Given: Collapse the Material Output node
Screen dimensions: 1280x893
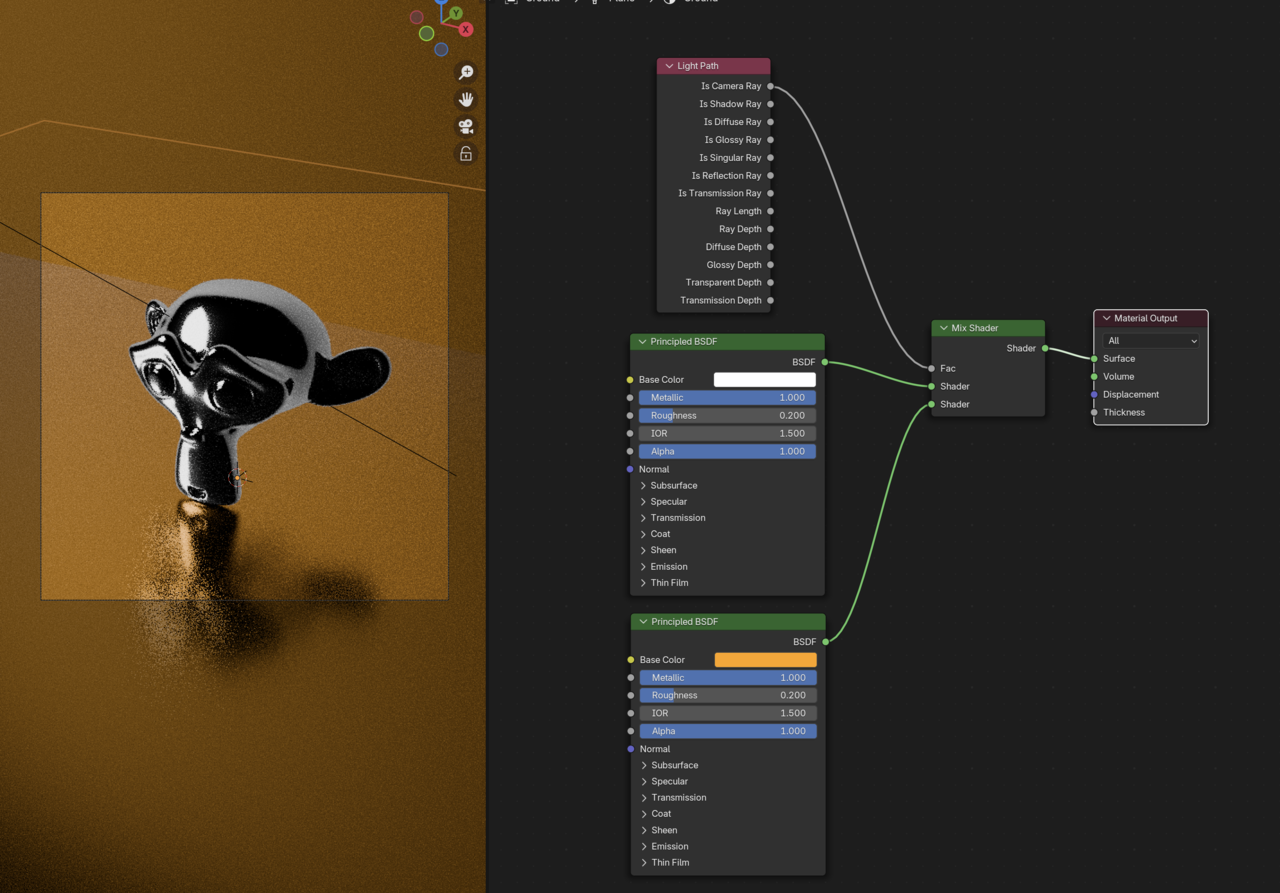Looking at the screenshot, I should pyautogui.click(x=1106, y=318).
